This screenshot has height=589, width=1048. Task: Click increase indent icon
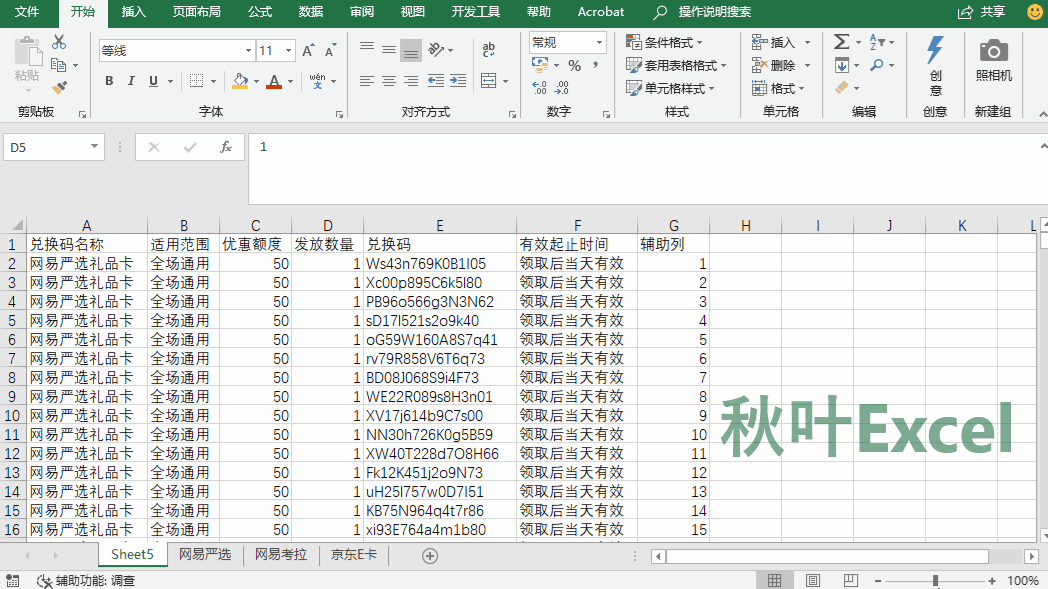click(458, 81)
